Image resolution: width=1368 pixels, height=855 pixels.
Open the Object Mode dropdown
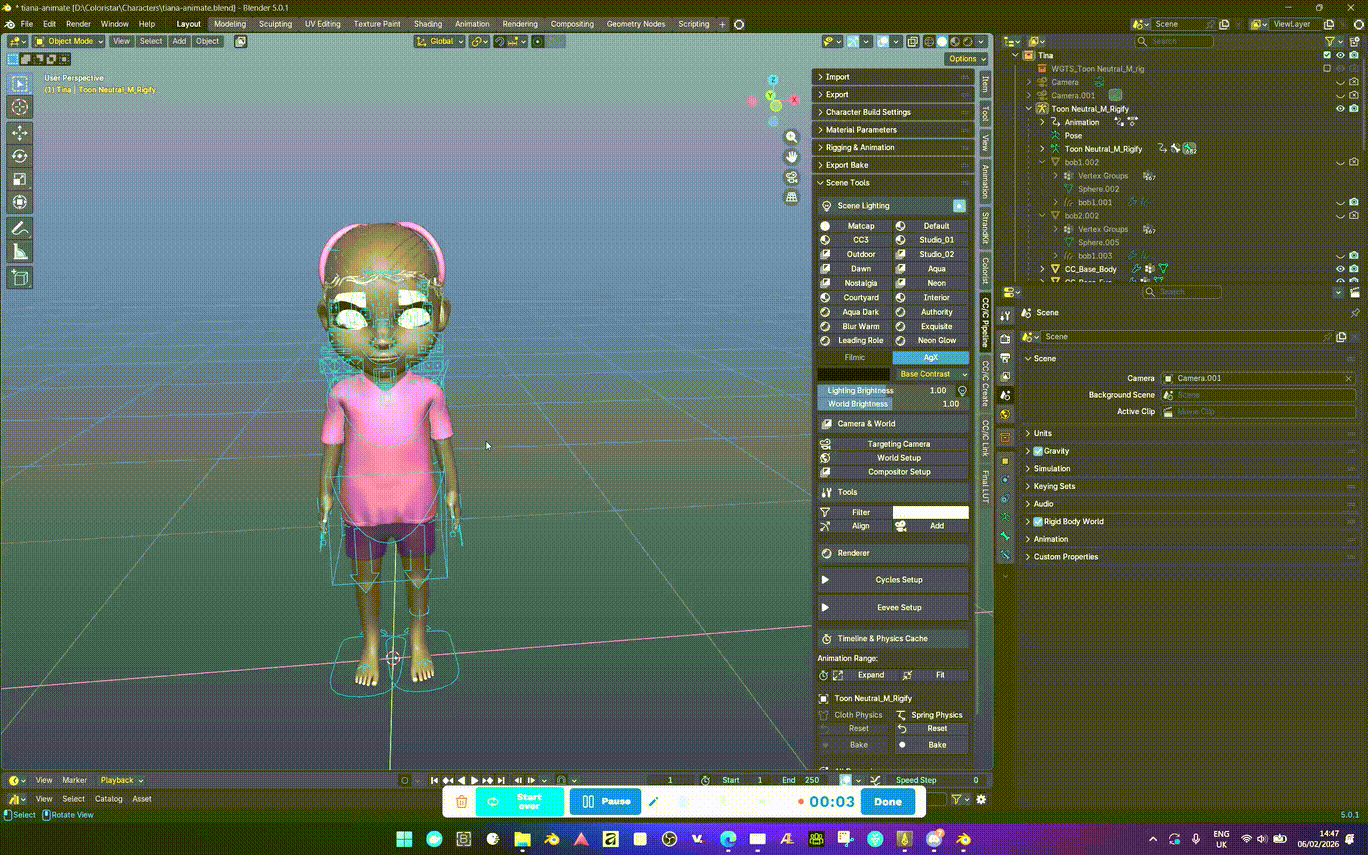pyautogui.click(x=69, y=41)
